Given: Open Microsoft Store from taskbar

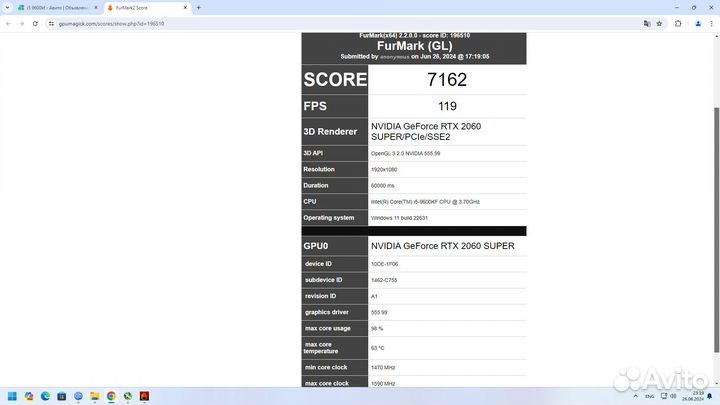Looking at the screenshot, I should coord(62,396).
